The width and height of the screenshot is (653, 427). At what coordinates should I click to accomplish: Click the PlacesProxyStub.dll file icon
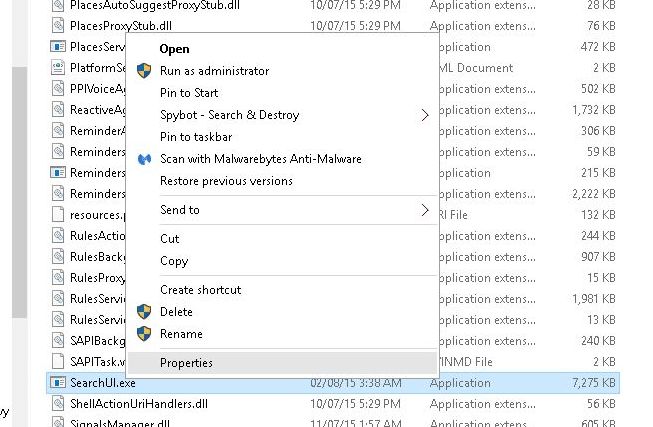[x=58, y=25]
